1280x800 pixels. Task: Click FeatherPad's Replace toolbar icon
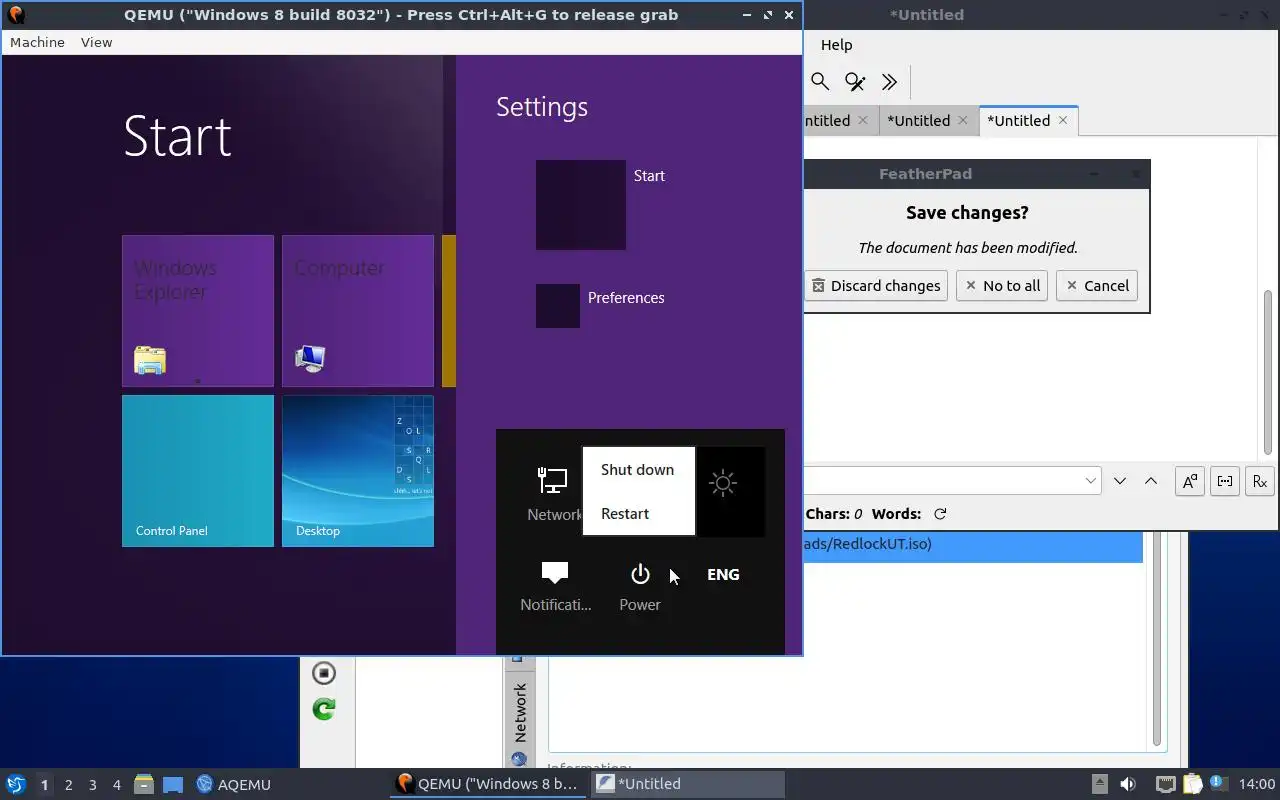pyautogui.click(x=854, y=82)
